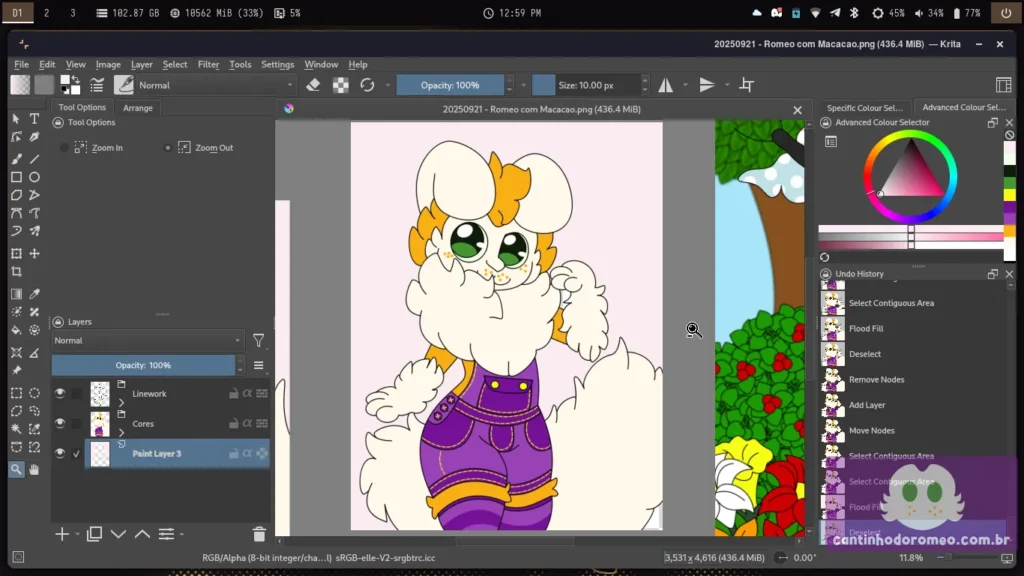
Task: Select the Pan hand tool
Action: point(35,469)
